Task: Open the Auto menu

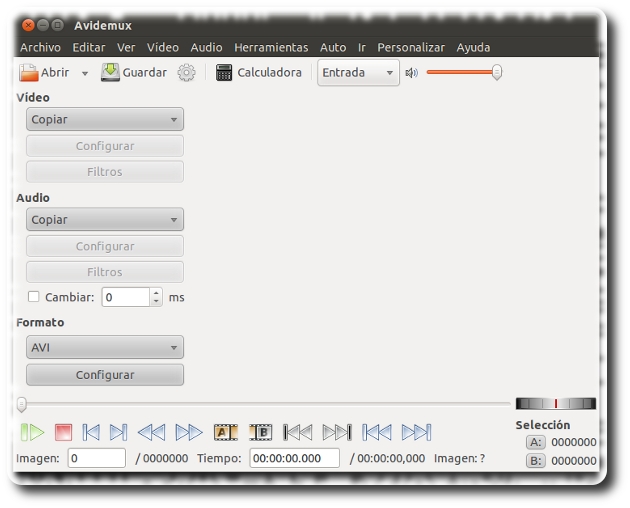Action: point(333,47)
